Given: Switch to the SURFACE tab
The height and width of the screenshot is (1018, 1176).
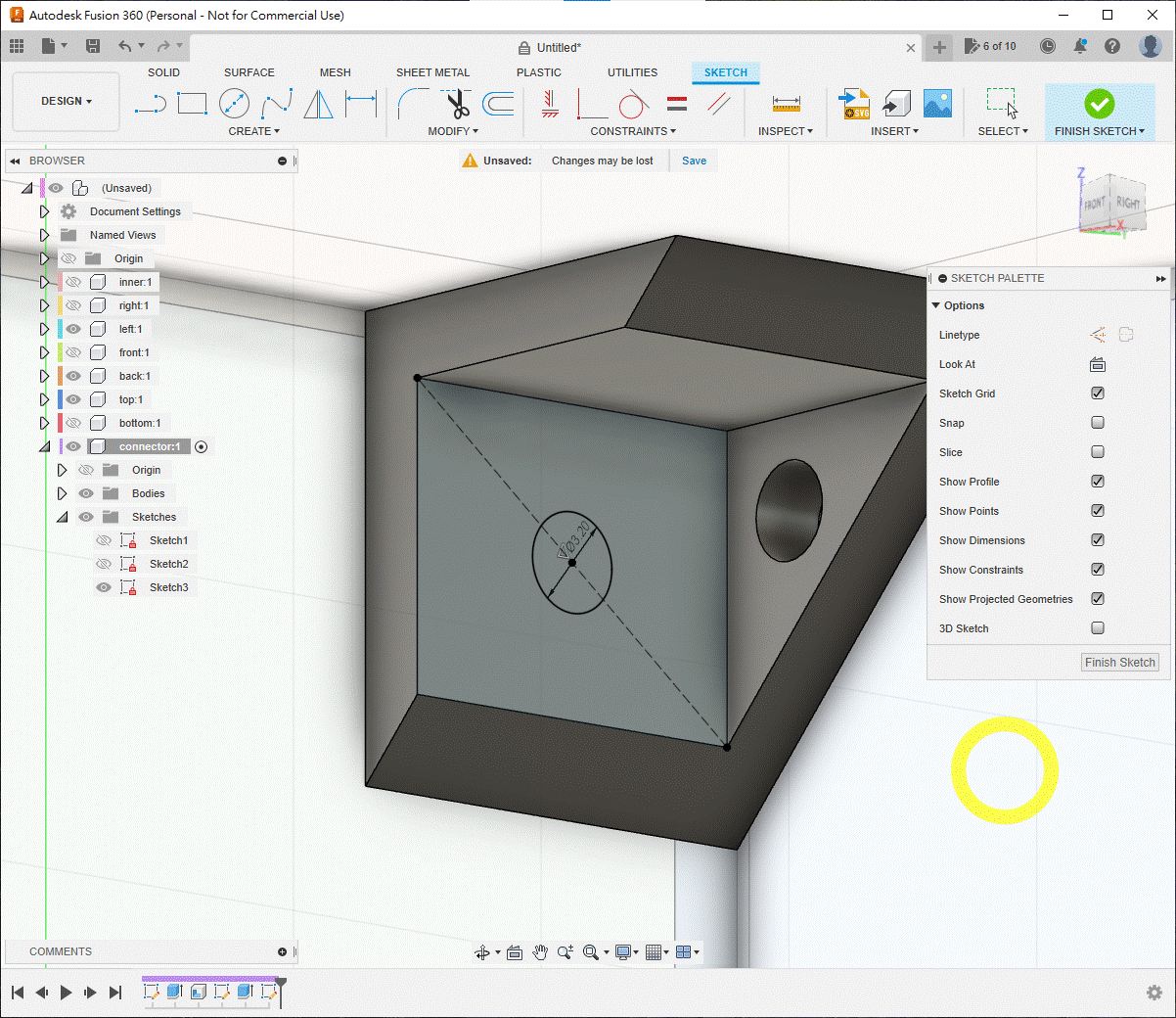Looking at the screenshot, I should [x=249, y=72].
